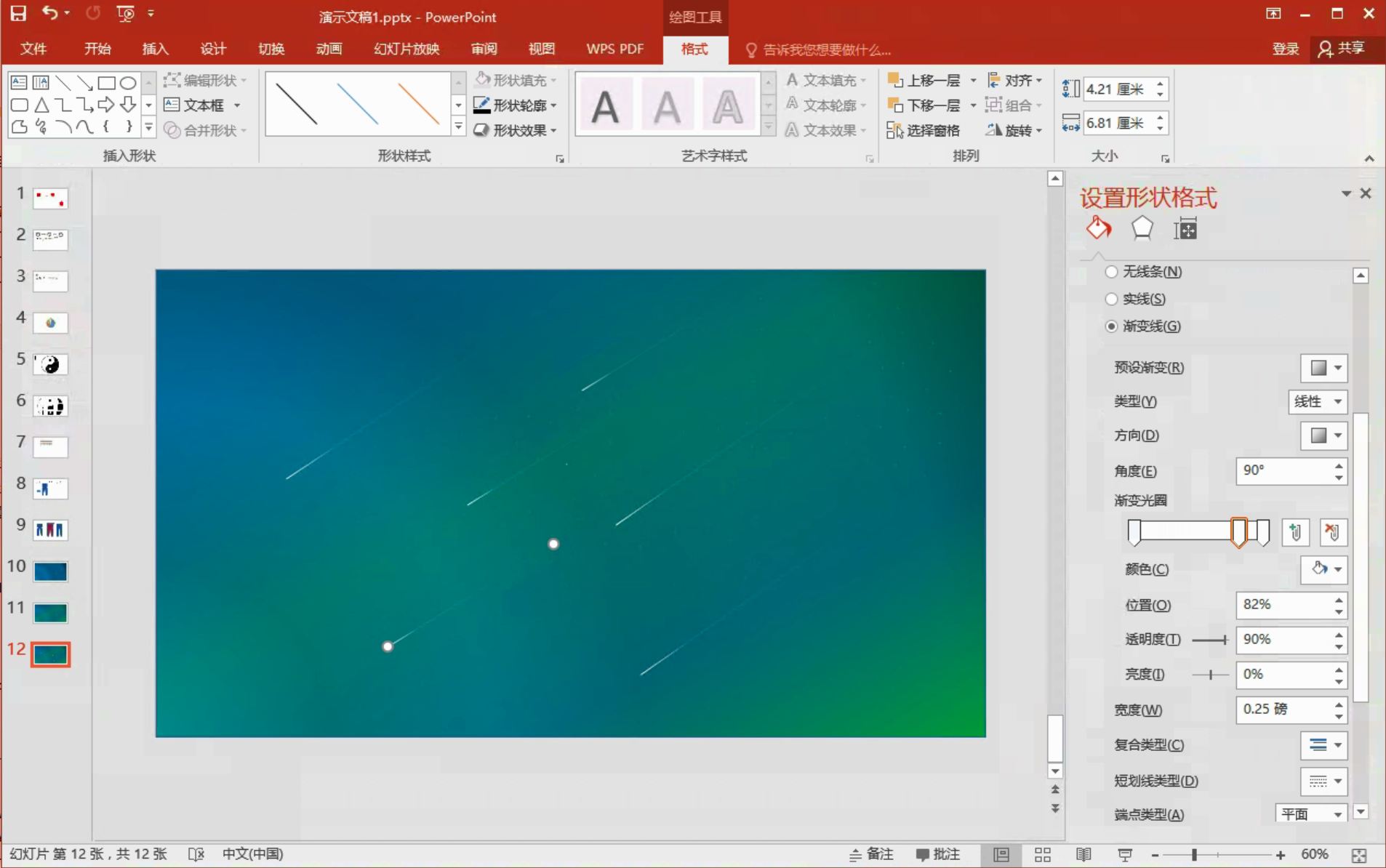Screen dimensions: 1386x868
Task: Open the Fill & Line tab icon
Action: pos(1099,228)
